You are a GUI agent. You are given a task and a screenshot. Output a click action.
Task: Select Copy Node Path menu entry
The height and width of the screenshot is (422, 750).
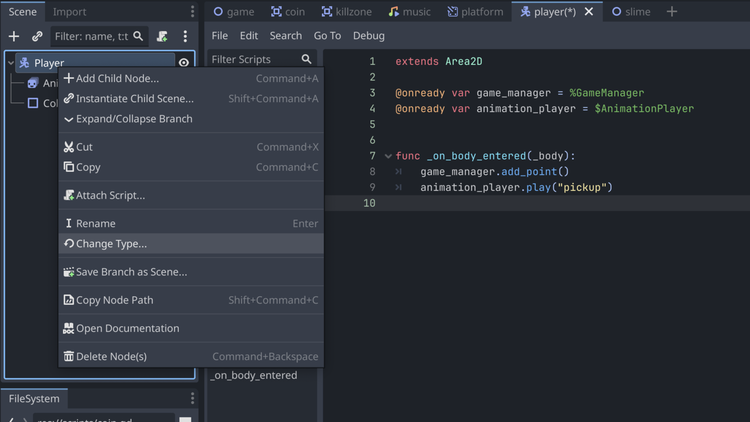point(191,300)
